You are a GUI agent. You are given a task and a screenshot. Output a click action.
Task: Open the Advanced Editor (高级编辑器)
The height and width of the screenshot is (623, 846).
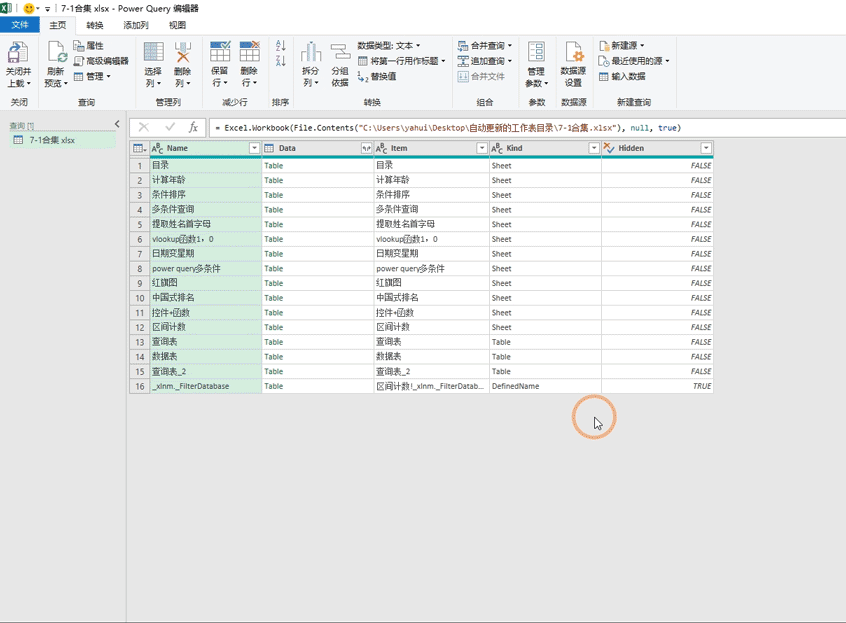click(101, 61)
